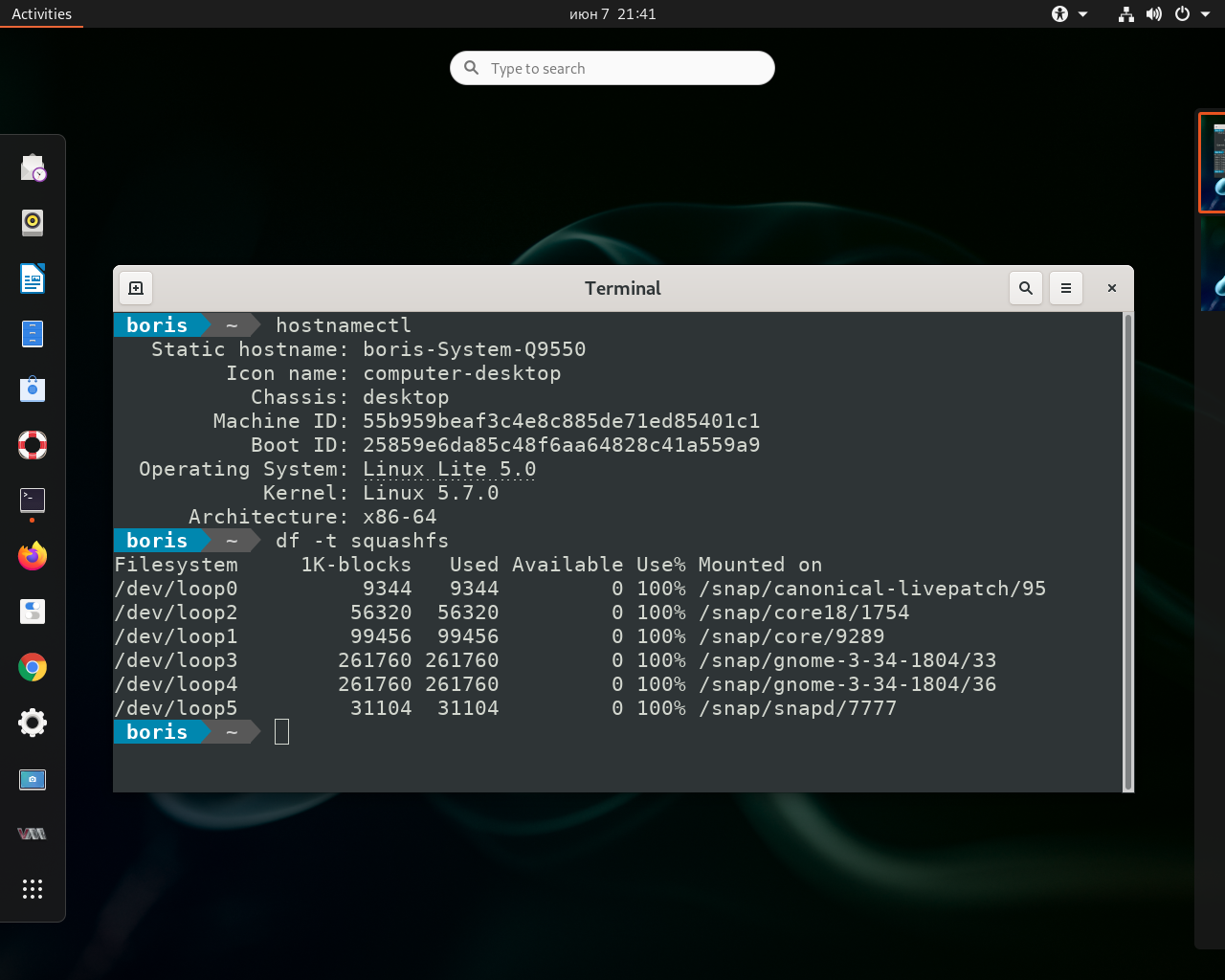Open the calendar by clicking июн 7 21:41
This screenshot has height=980, width=1225.
point(612,13)
